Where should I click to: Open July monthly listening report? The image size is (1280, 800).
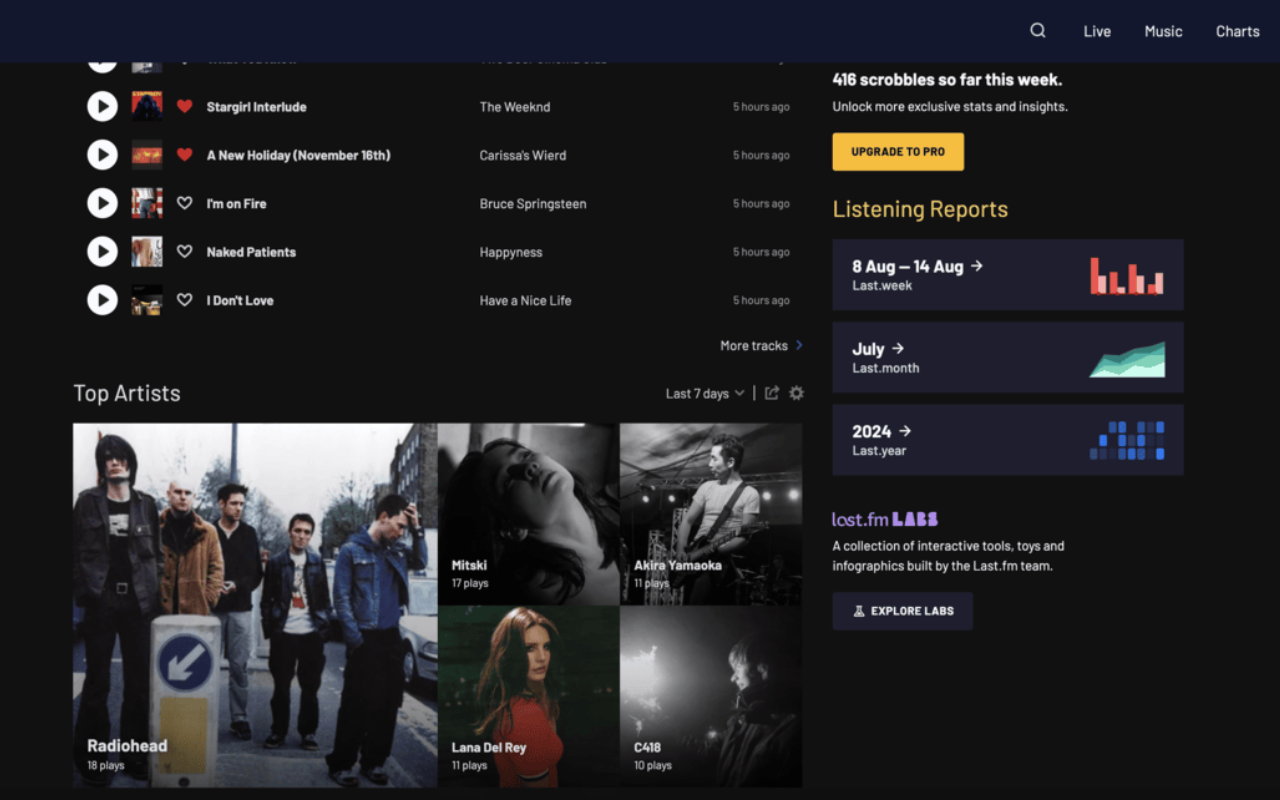point(1008,357)
